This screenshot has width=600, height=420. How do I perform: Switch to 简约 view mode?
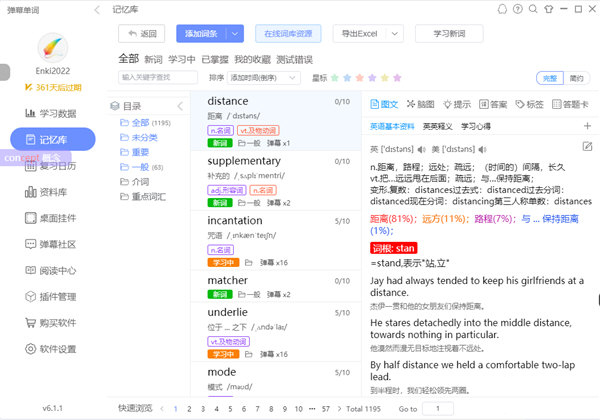point(576,78)
